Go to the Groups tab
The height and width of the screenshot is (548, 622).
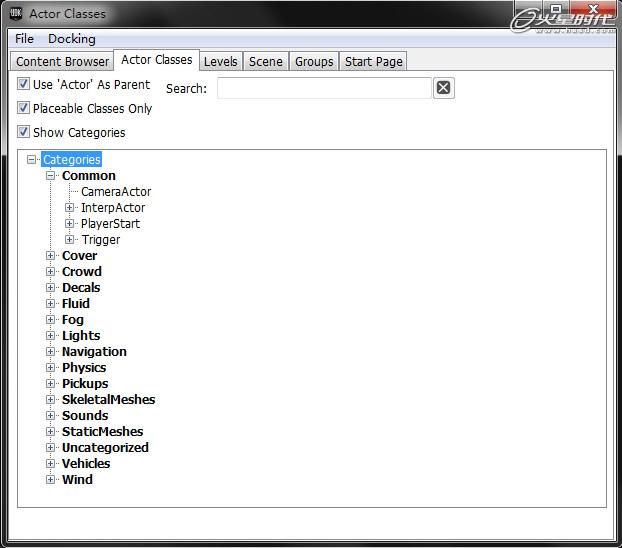(x=314, y=62)
